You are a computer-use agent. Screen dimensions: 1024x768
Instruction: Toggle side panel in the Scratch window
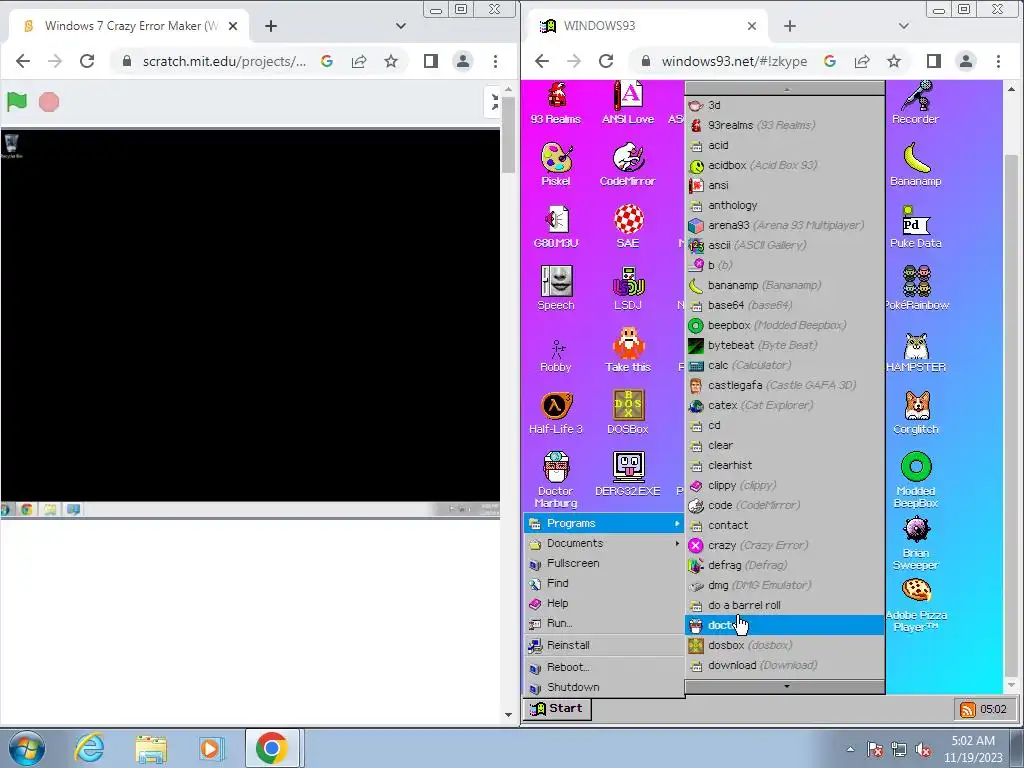(x=430, y=61)
